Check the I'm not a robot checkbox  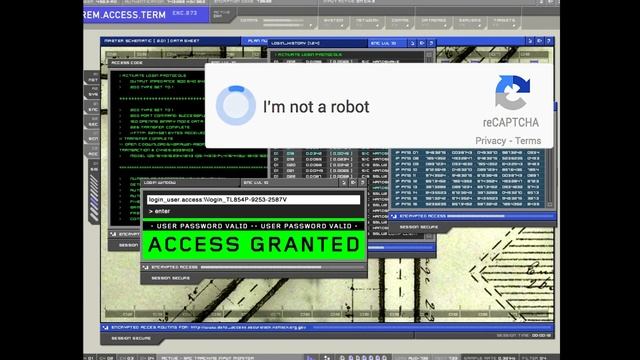click(236, 106)
